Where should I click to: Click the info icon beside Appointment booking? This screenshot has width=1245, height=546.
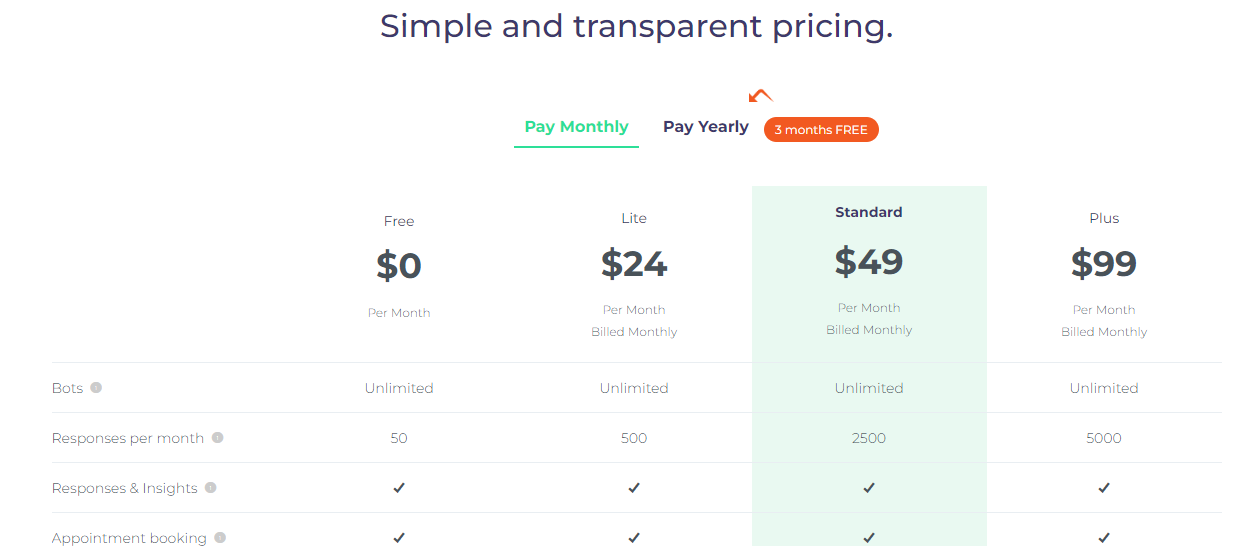(x=220, y=538)
